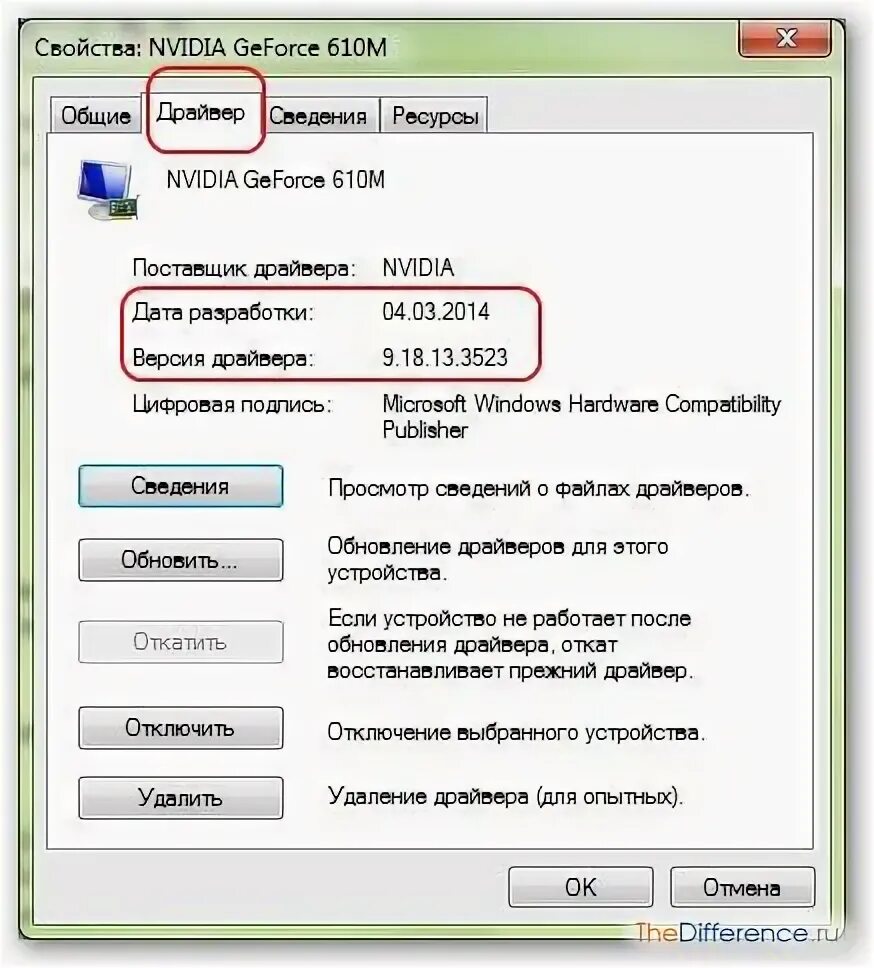The height and width of the screenshot is (968, 874).
Task: Click the driver version value 9.18.13.3523
Action: tap(445, 357)
